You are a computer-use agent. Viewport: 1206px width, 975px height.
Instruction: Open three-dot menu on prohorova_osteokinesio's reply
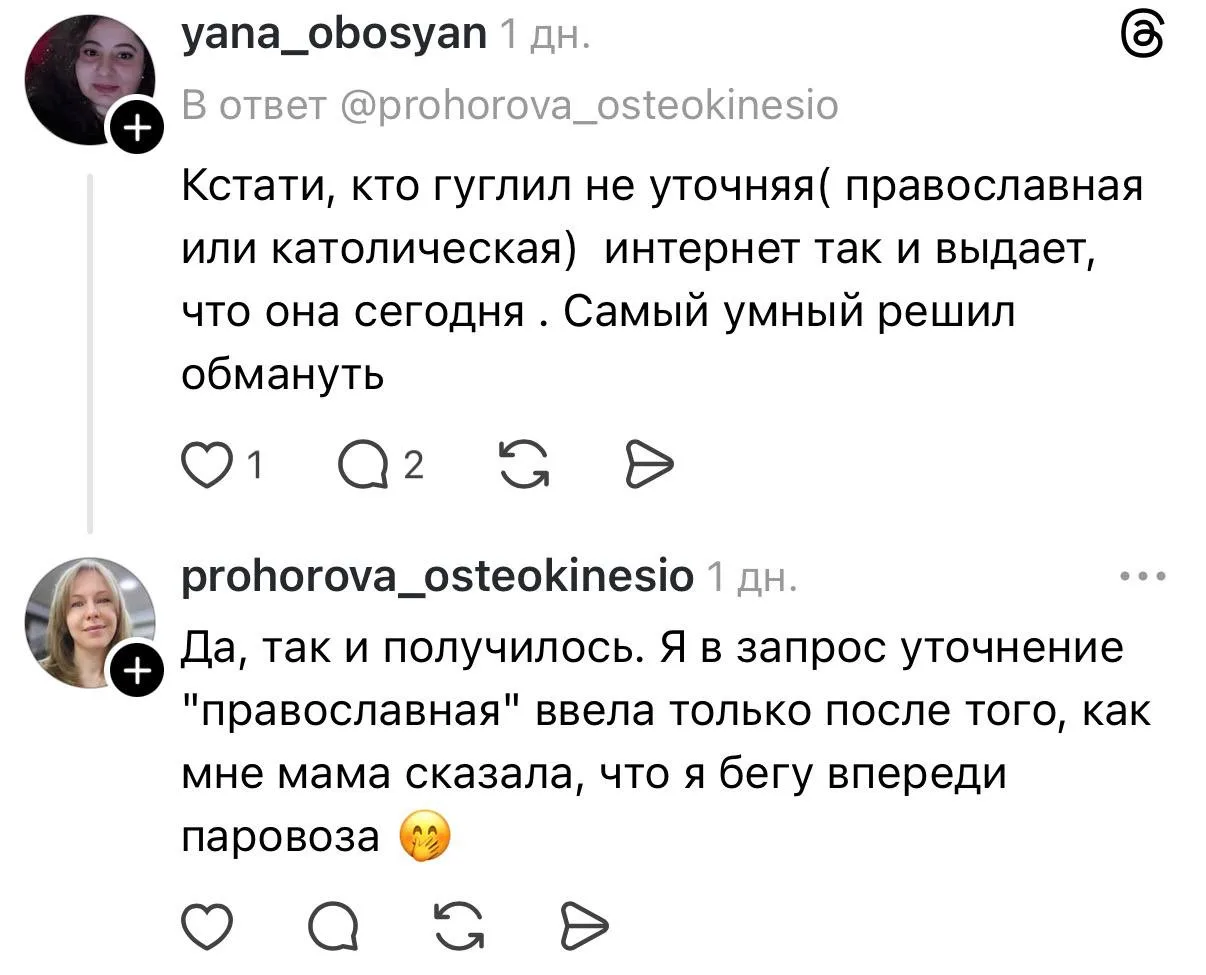coord(1143,577)
